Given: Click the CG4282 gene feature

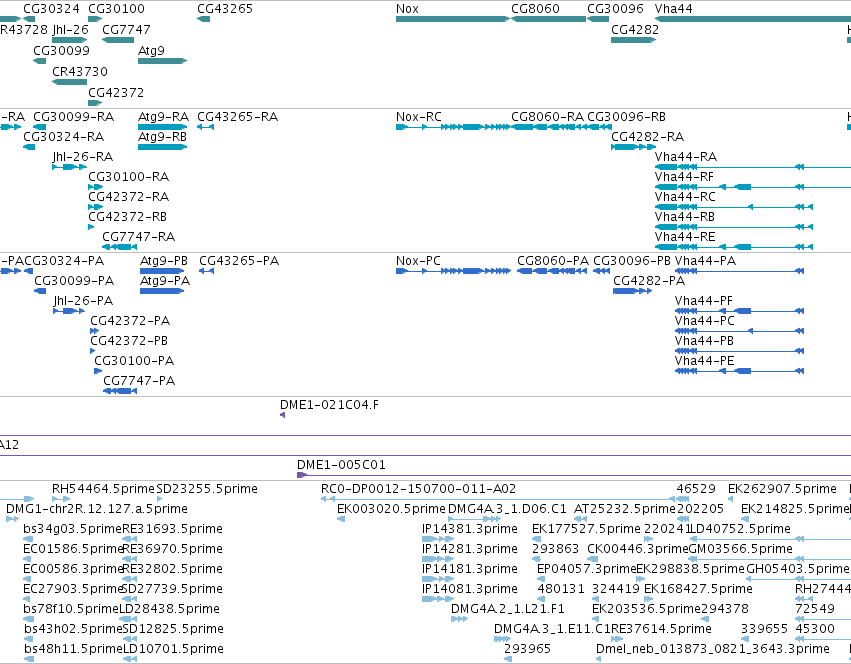Looking at the screenshot, I should pos(633,40).
